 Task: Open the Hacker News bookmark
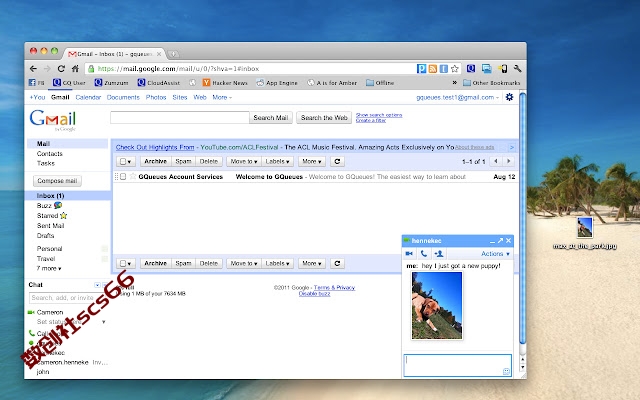(225, 83)
